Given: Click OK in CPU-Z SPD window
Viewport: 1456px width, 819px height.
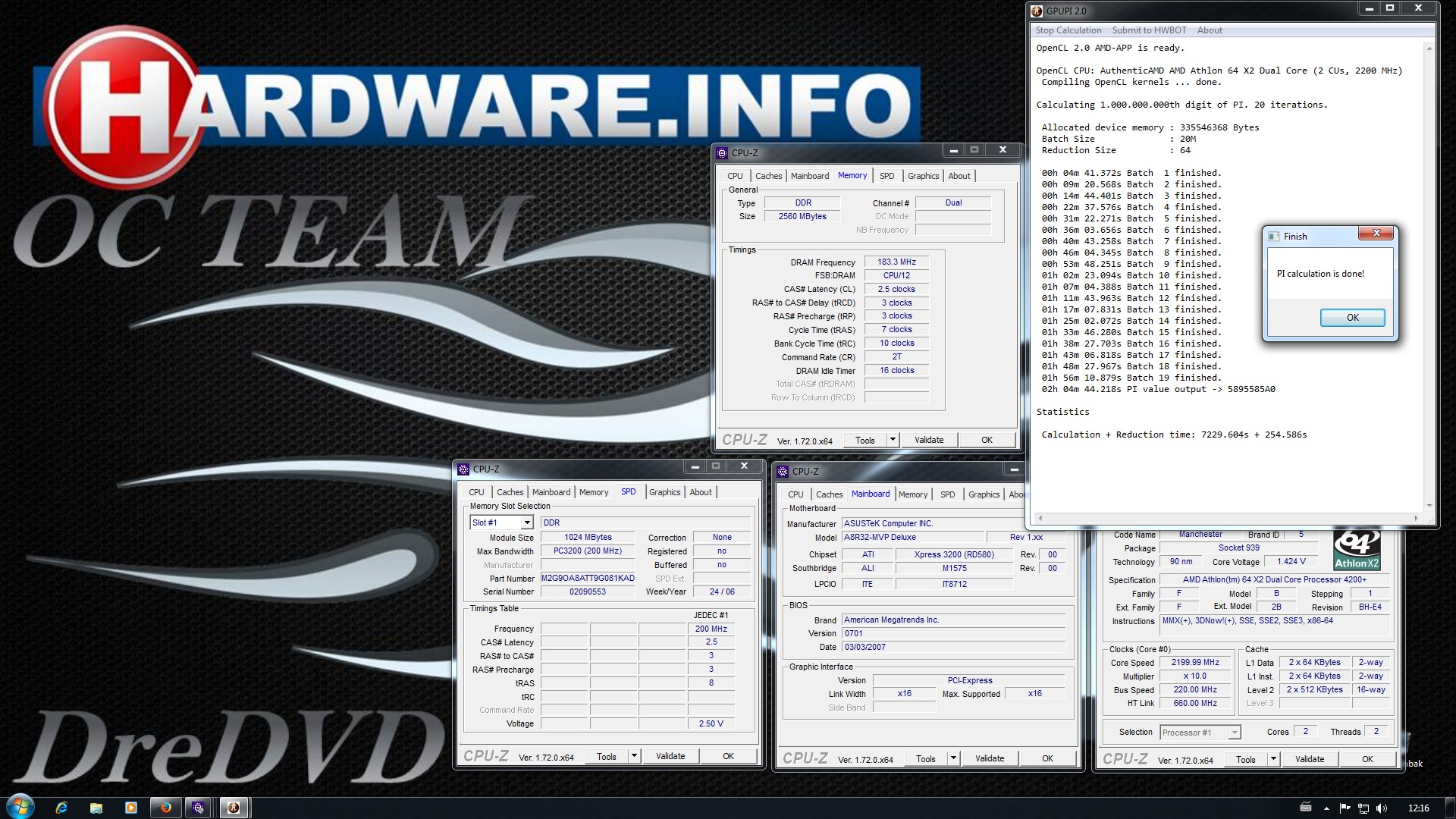Looking at the screenshot, I should coord(728,756).
